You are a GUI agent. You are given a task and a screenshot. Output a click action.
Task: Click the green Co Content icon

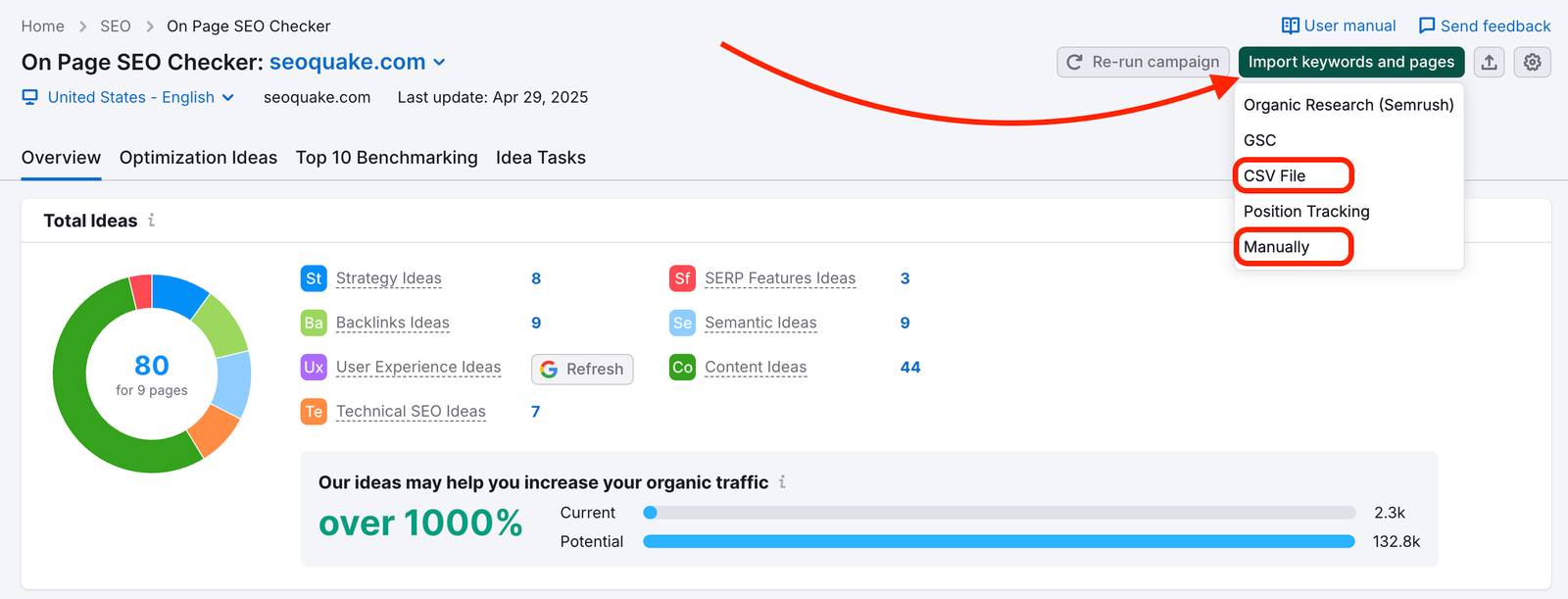[682, 367]
